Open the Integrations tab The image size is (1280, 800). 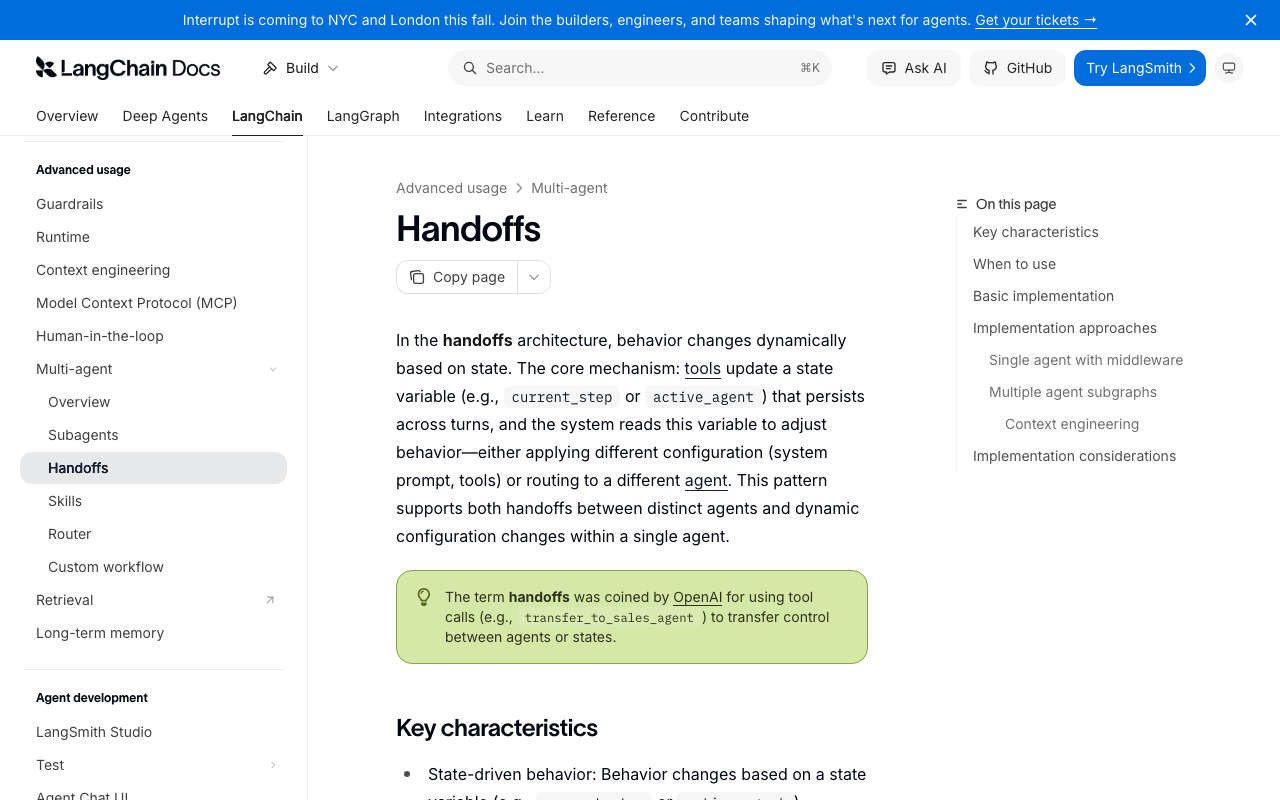[x=463, y=116]
